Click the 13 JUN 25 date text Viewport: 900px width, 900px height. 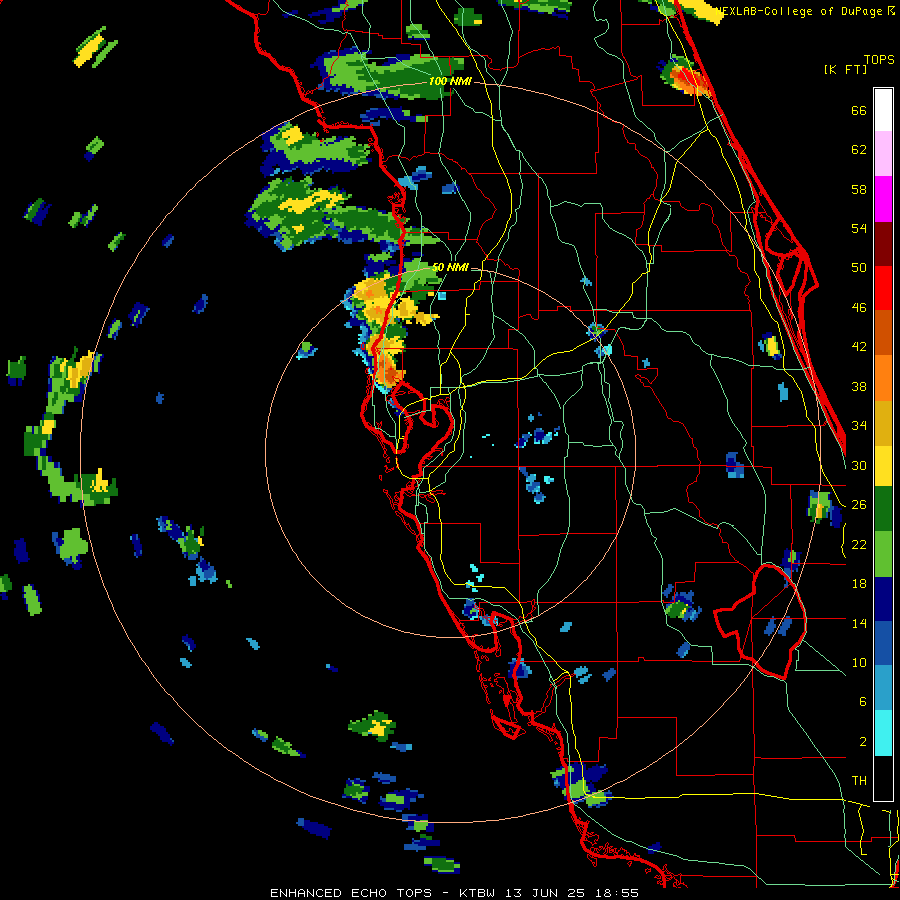[x=545, y=893]
